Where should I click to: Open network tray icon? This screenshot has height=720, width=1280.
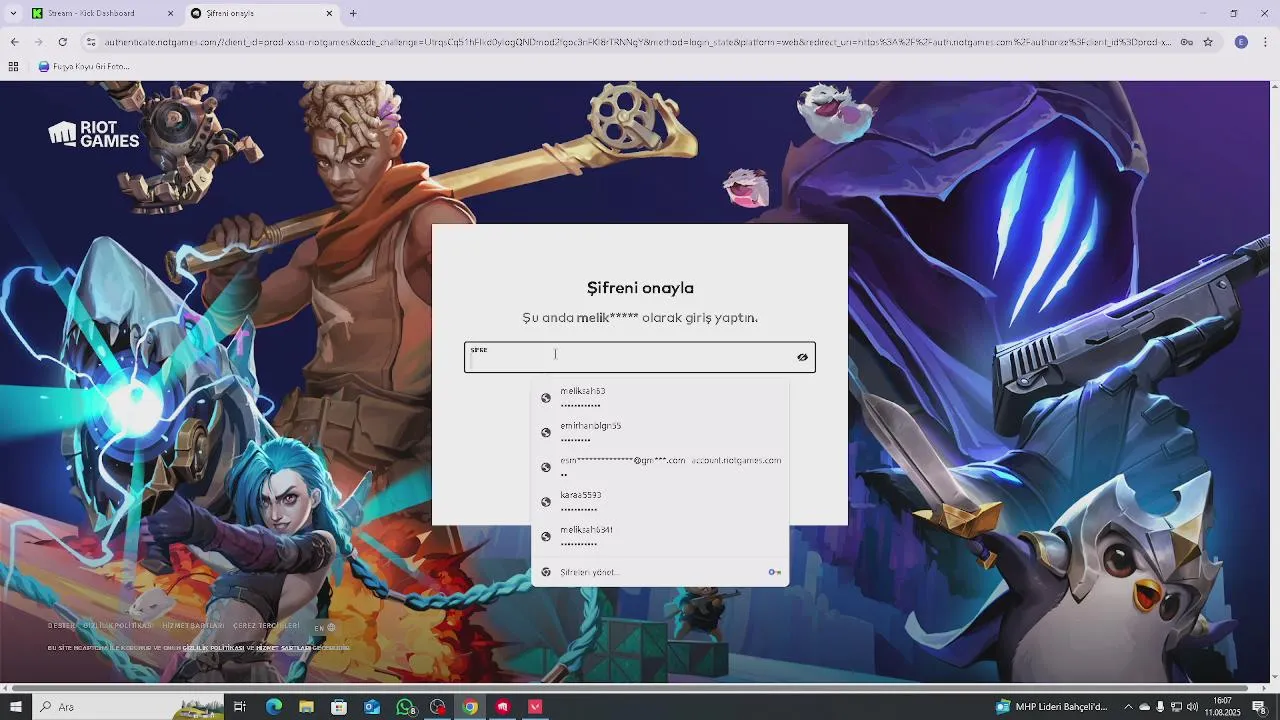[x=1176, y=707]
